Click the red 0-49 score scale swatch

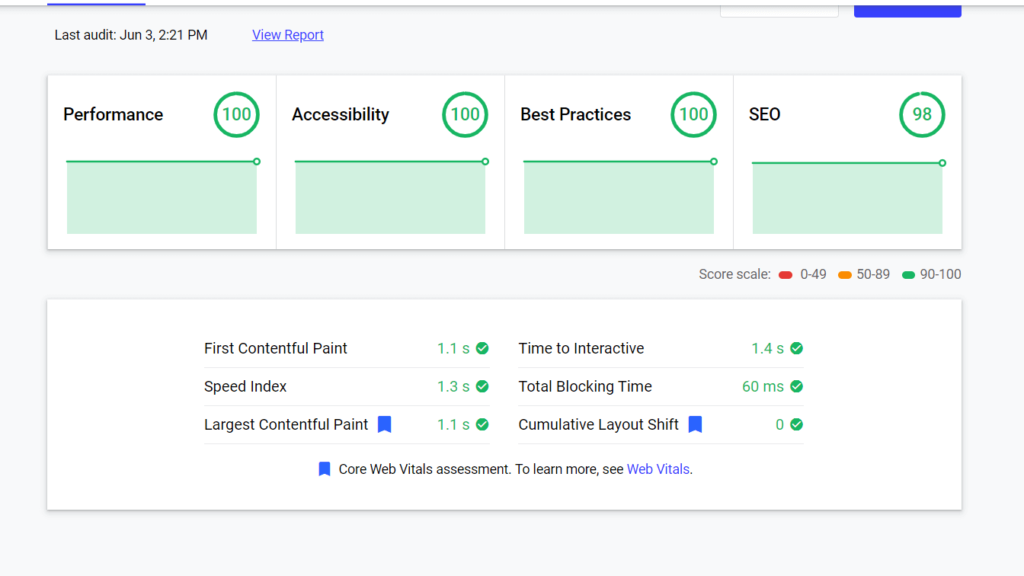click(786, 275)
